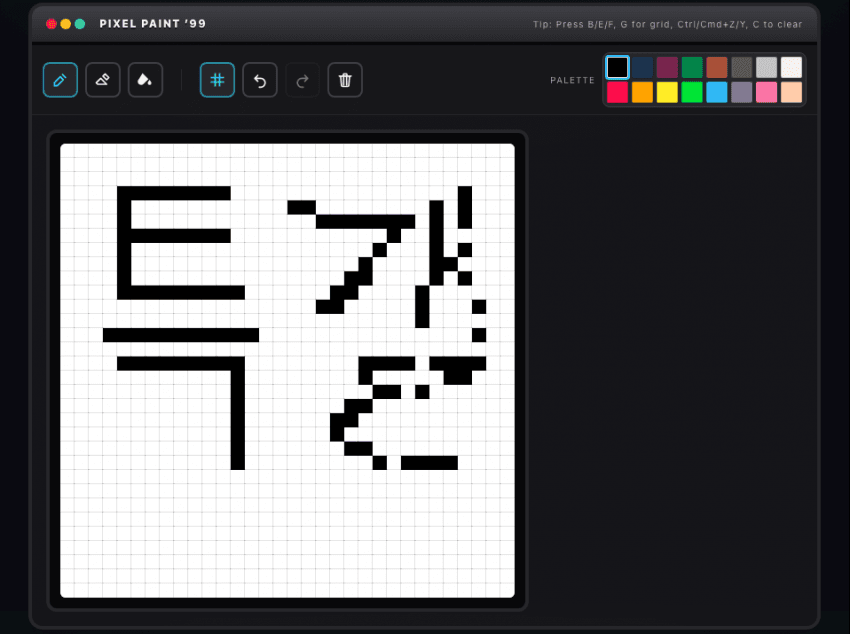Pick the black palette swatch

617,68
